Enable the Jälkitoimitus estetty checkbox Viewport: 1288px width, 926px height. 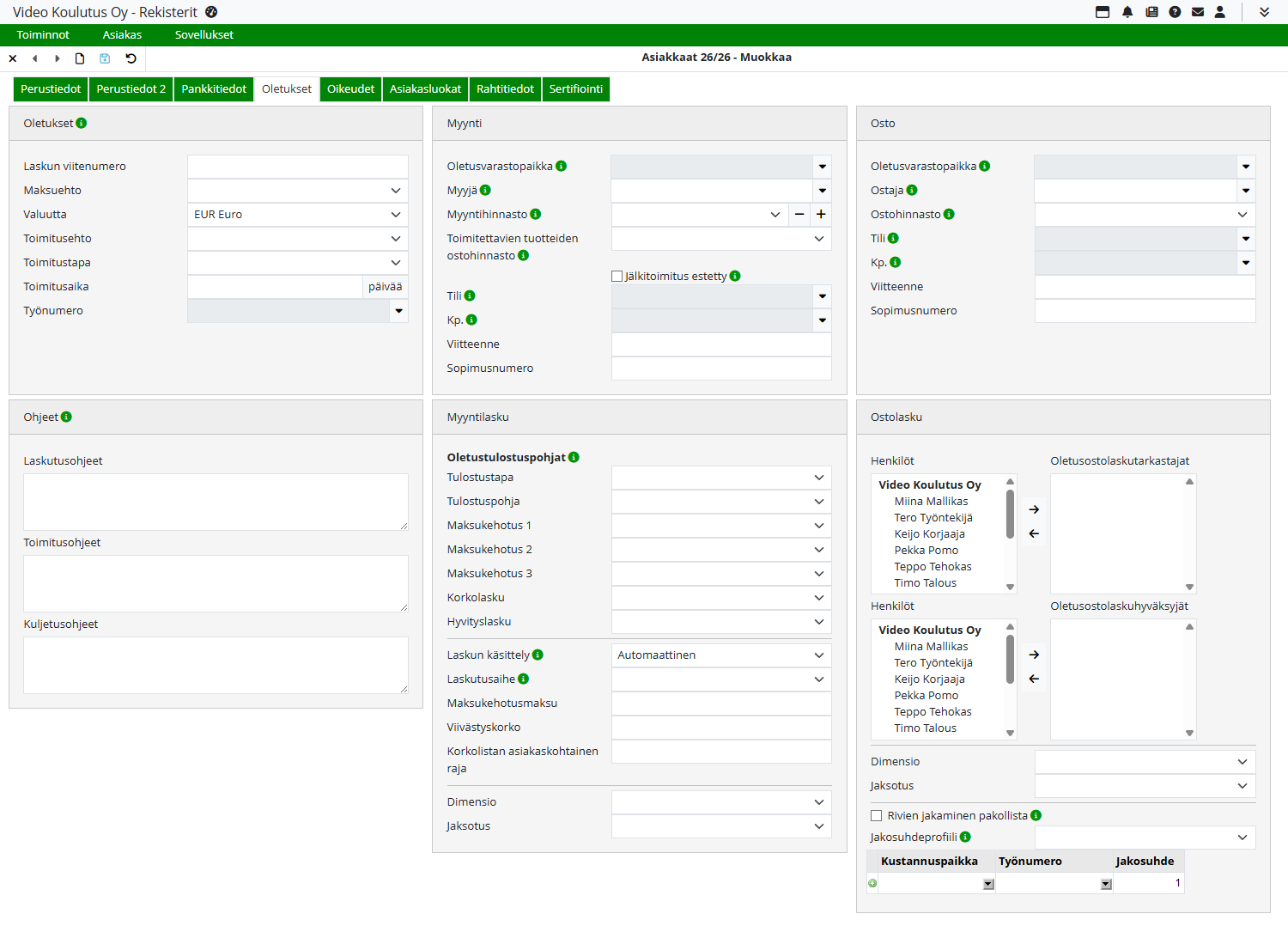[617, 277]
